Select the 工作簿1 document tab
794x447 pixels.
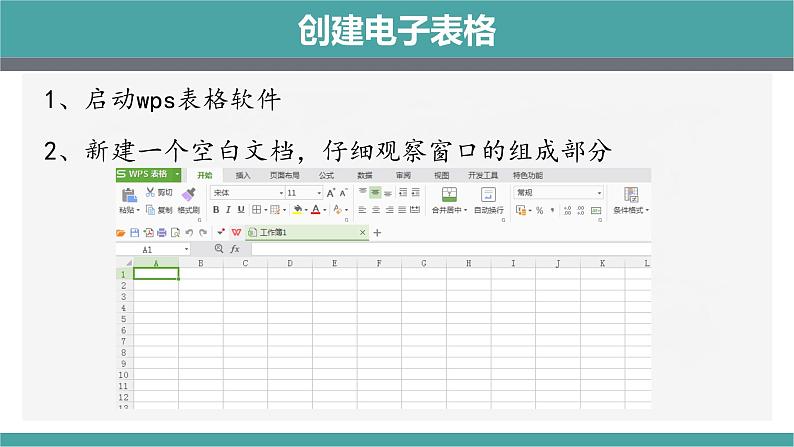(307, 232)
